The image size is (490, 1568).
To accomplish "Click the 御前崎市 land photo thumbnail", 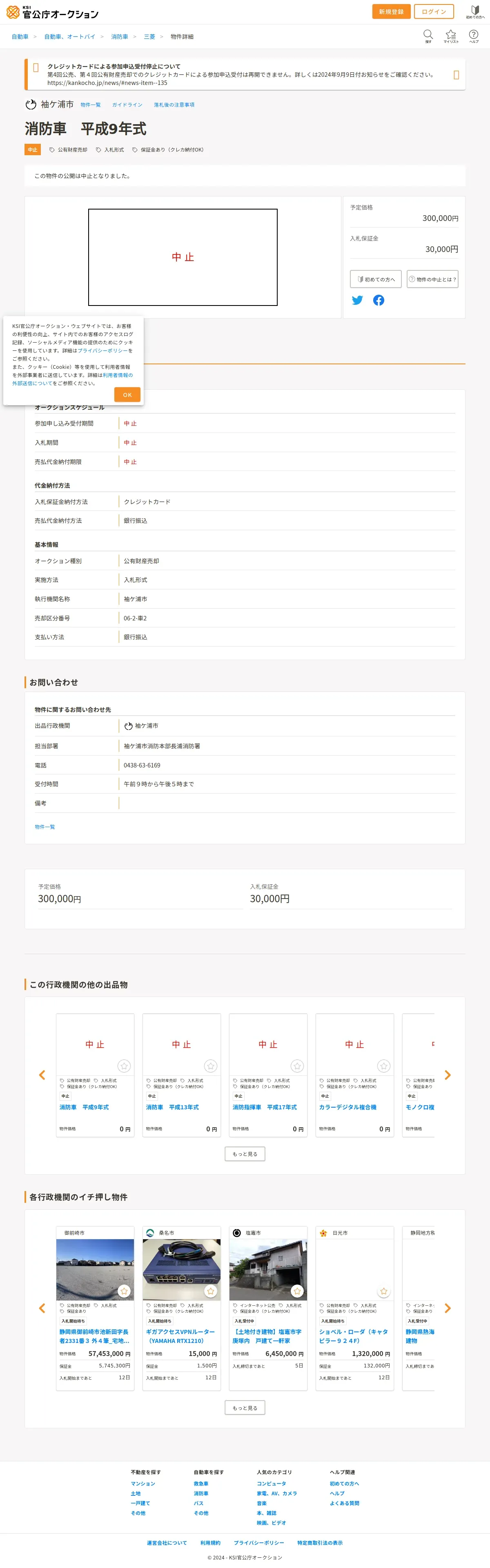I will tap(95, 1269).
